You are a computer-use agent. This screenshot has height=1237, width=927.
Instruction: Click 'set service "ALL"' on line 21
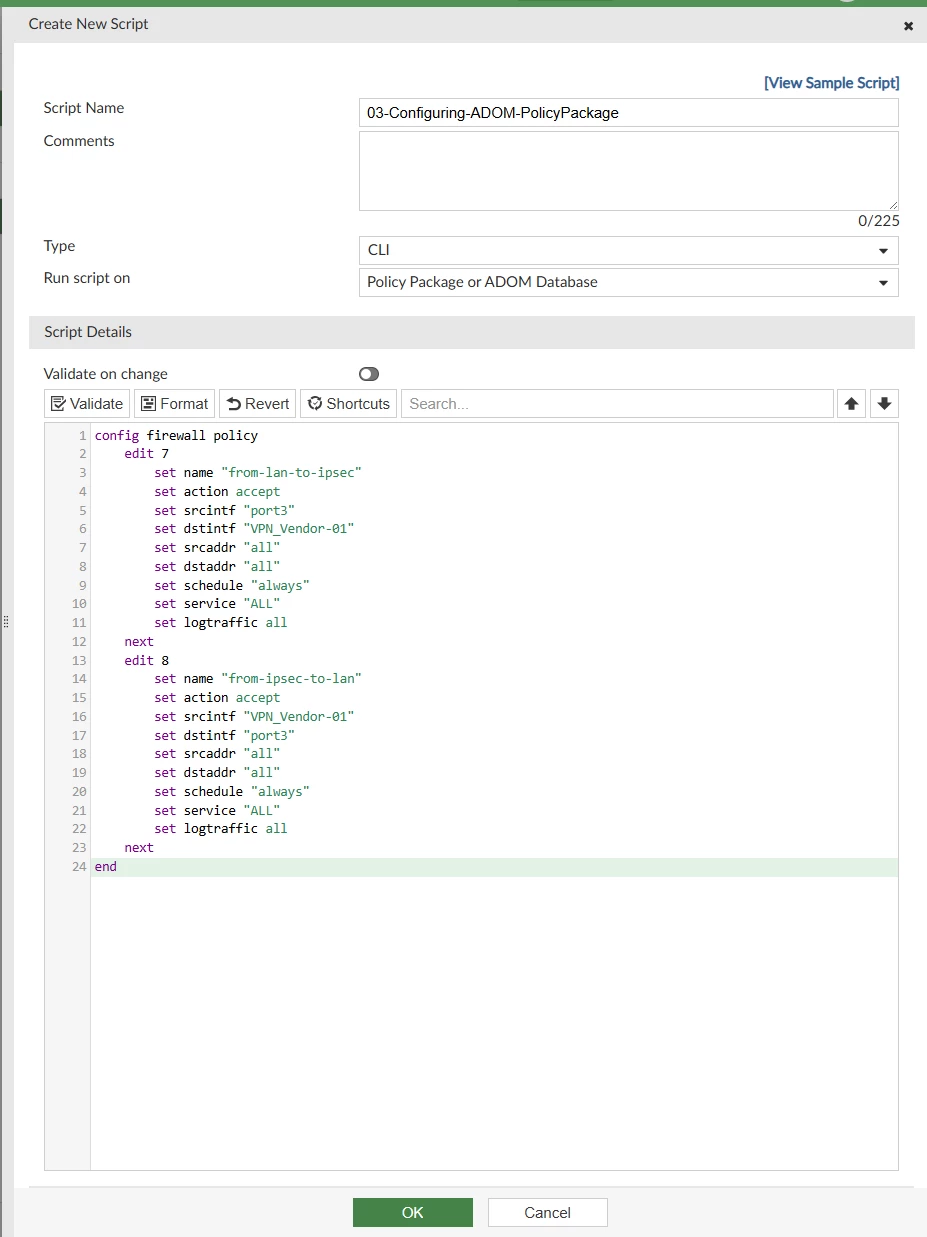pos(217,810)
